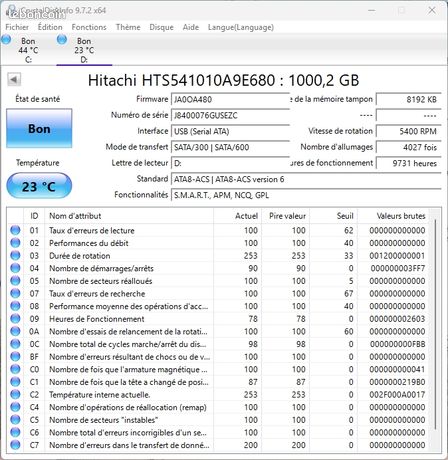Screen dimensions: 448x460
Task: Click the 23 °C temperature button
Action: click(x=39, y=186)
